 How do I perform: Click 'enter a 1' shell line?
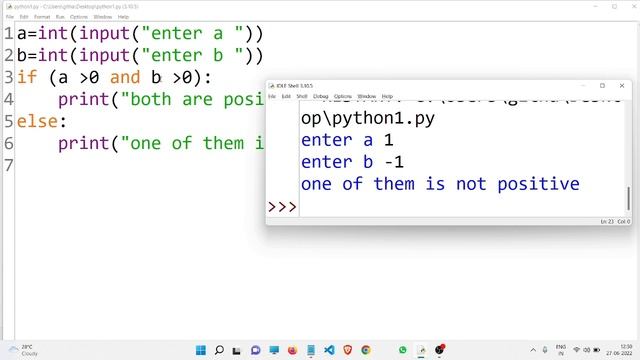pos(347,140)
